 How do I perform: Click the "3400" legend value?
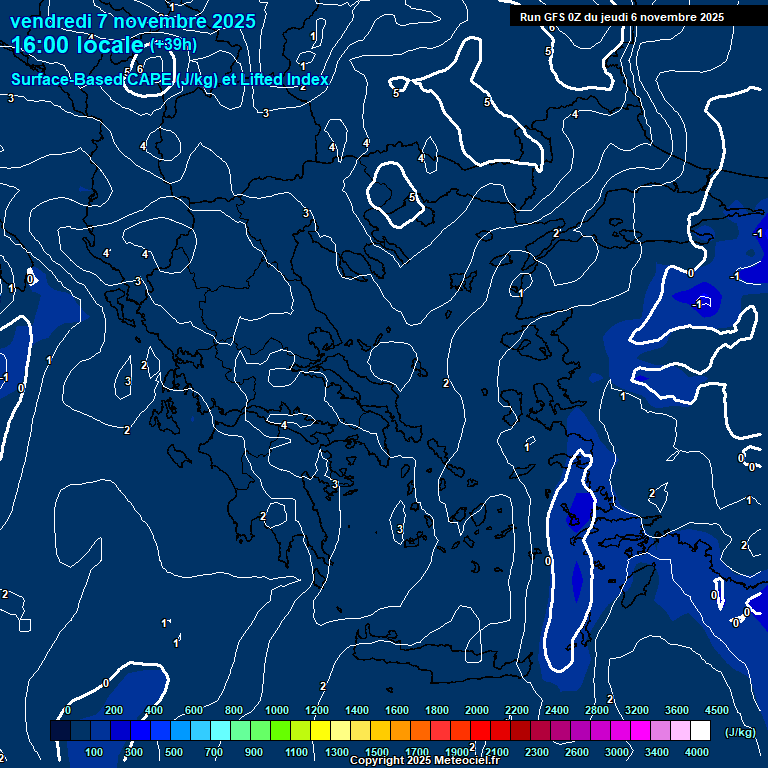[x=656, y=752]
